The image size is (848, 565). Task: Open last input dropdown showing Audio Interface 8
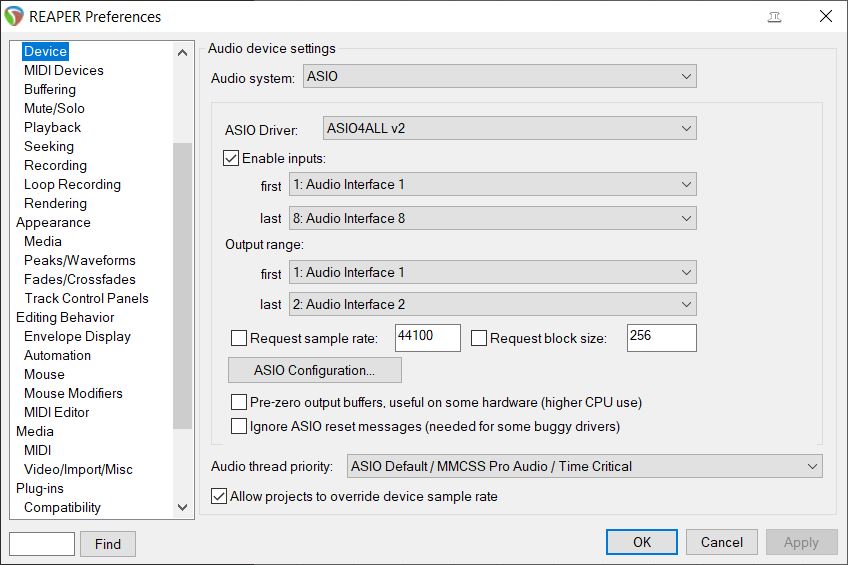point(493,218)
